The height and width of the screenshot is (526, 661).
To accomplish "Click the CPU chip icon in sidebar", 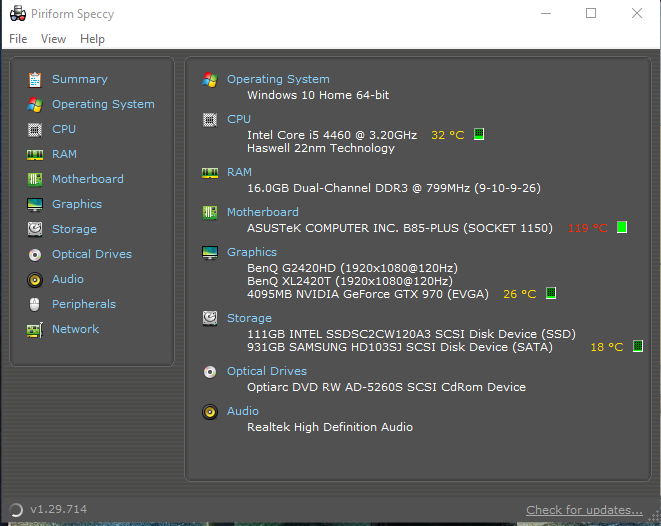I will 35,129.
